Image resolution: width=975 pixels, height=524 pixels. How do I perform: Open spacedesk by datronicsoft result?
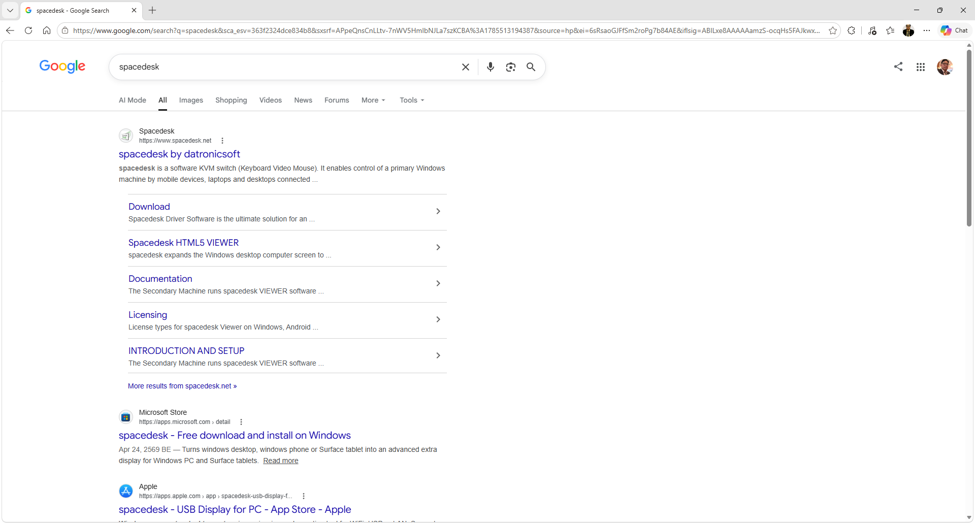pyautogui.click(x=179, y=154)
